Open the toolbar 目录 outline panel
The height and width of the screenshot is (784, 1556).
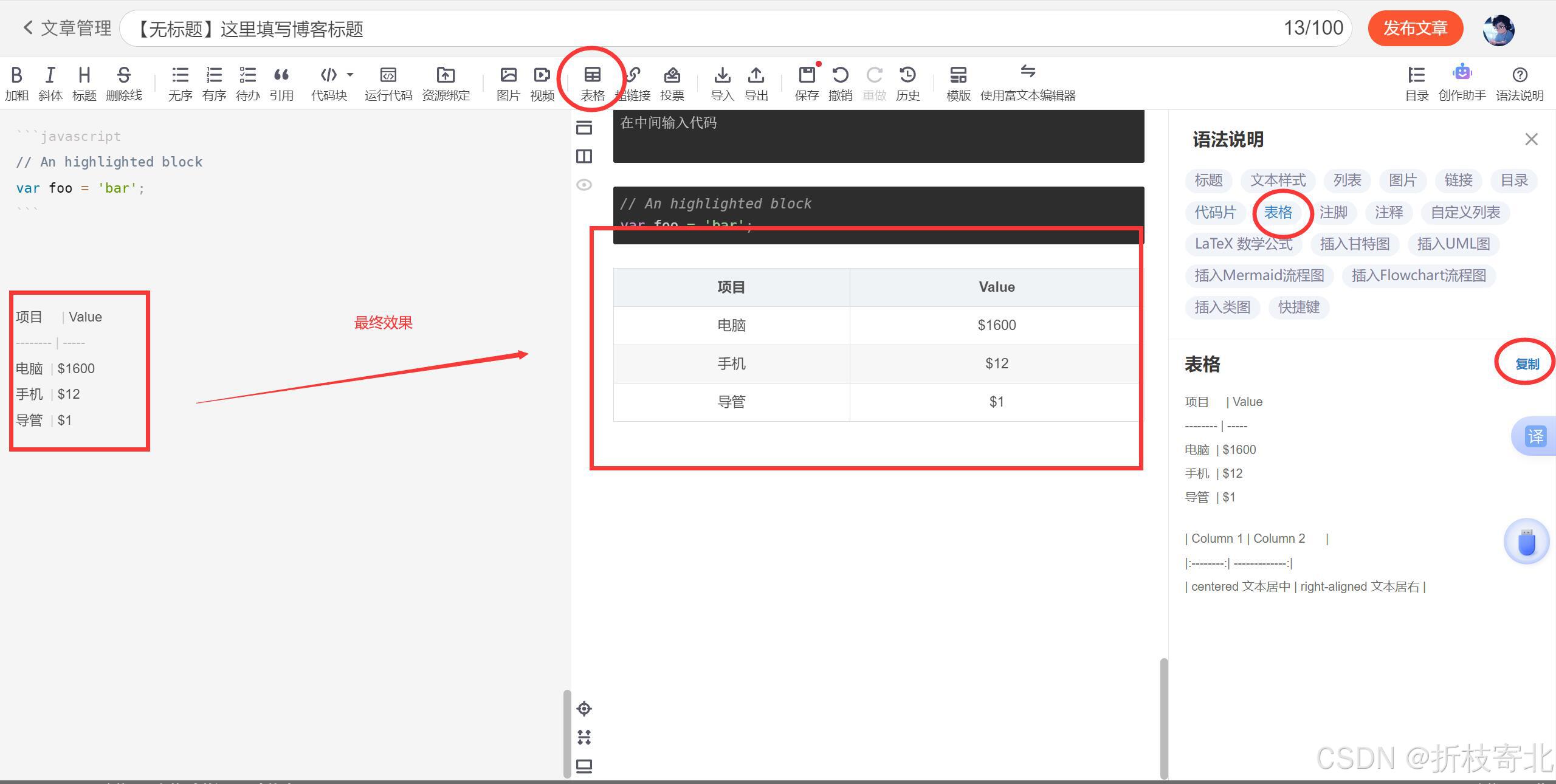pos(1416,83)
